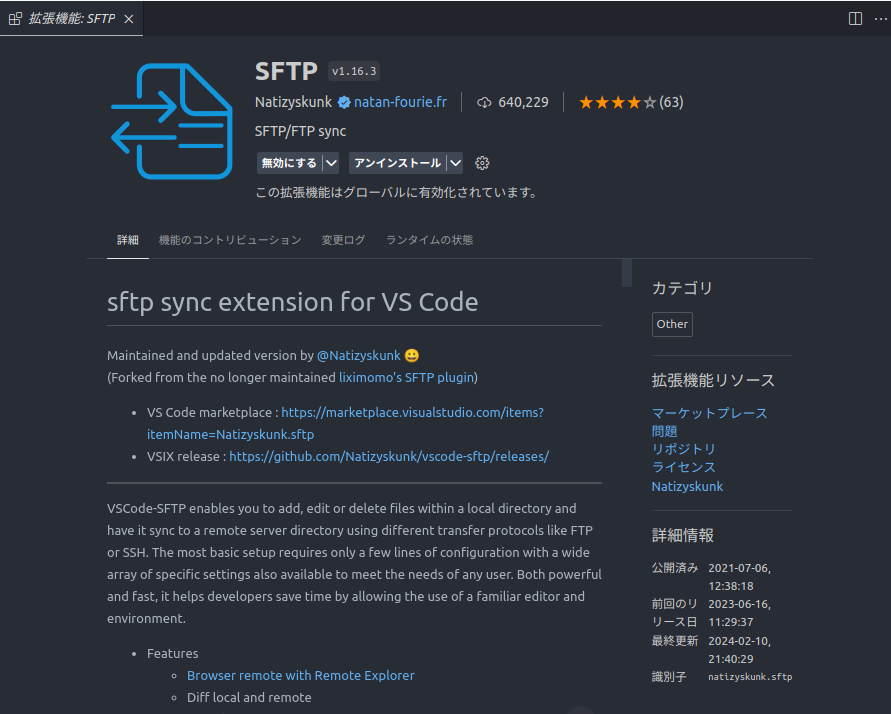Image resolution: width=891 pixels, height=714 pixels.
Task: Click the 公開済み date 2021-07-06
Action: (739, 577)
